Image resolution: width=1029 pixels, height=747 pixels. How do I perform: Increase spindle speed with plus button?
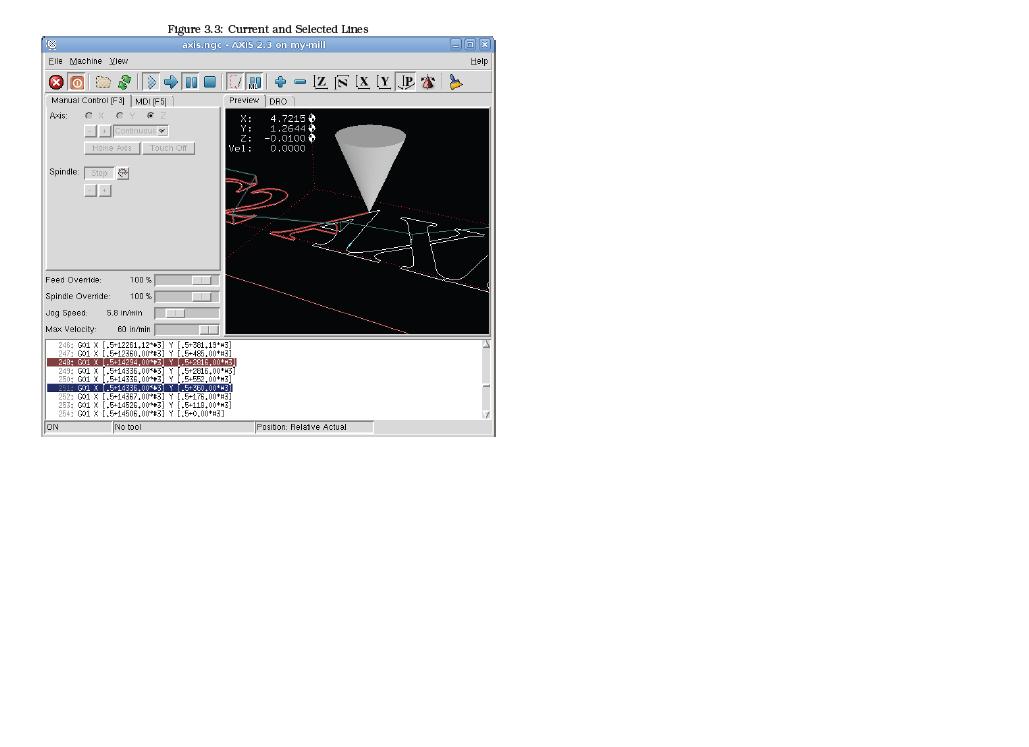pyautogui.click(x=105, y=190)
